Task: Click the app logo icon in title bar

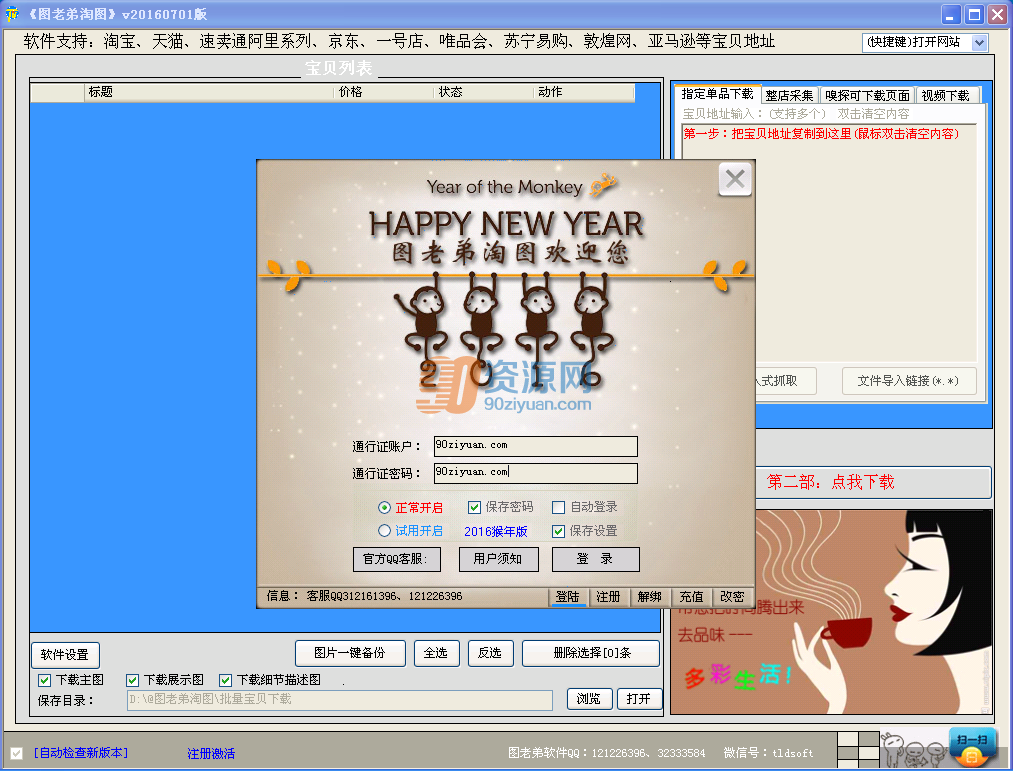Action: (12, 14)
